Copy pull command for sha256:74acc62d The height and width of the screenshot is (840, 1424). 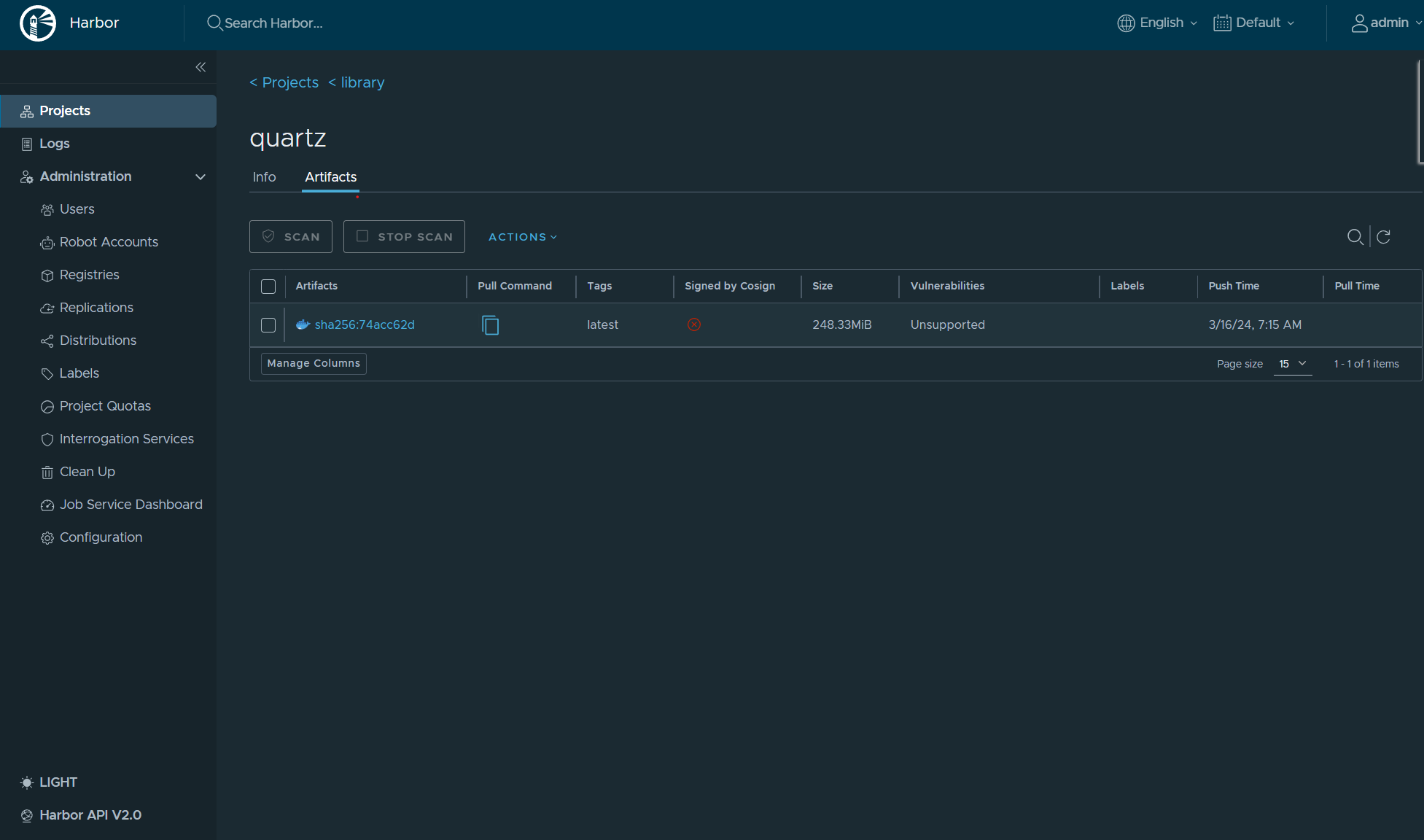click(x=491, y=325)
